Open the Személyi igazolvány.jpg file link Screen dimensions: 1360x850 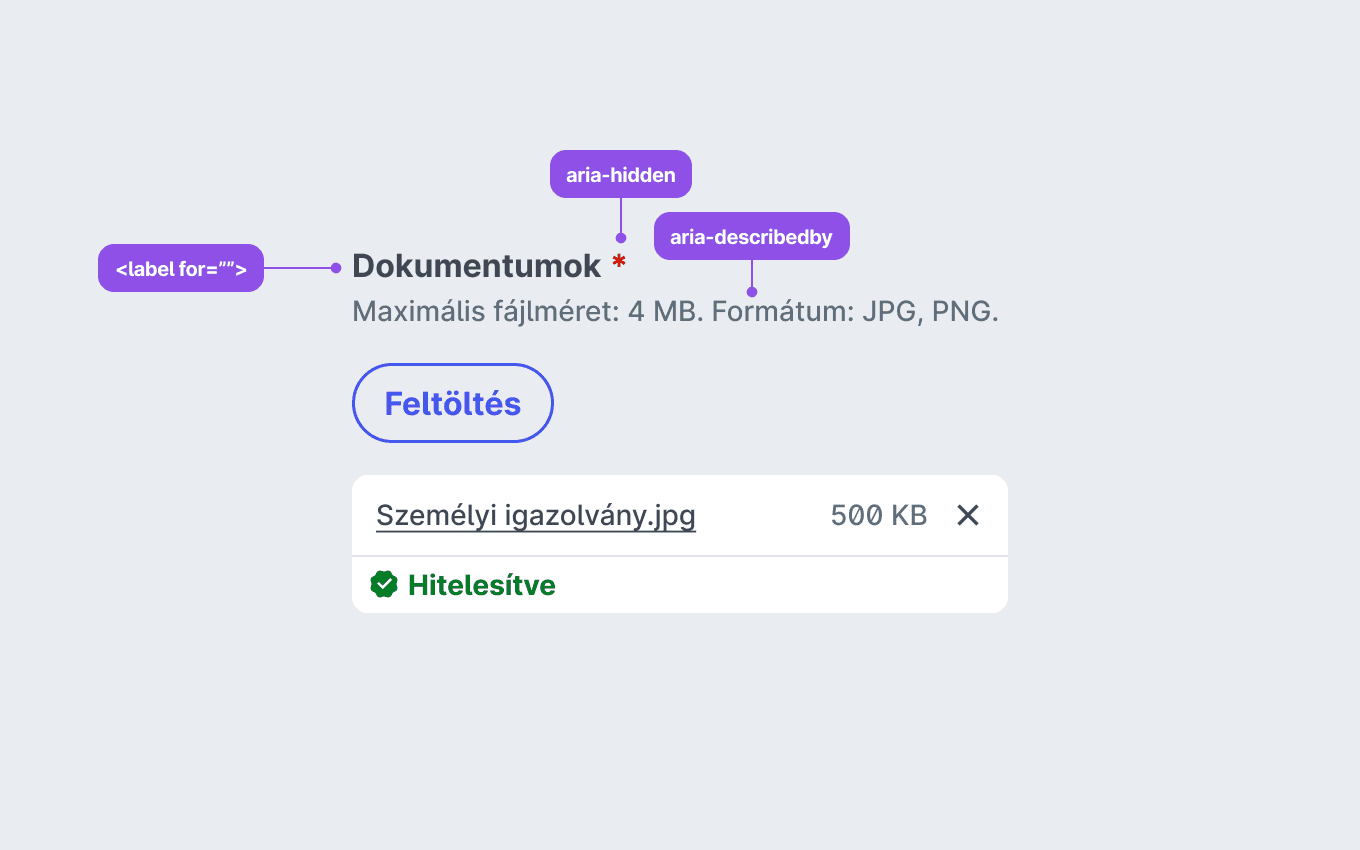(x=536, y=516)
